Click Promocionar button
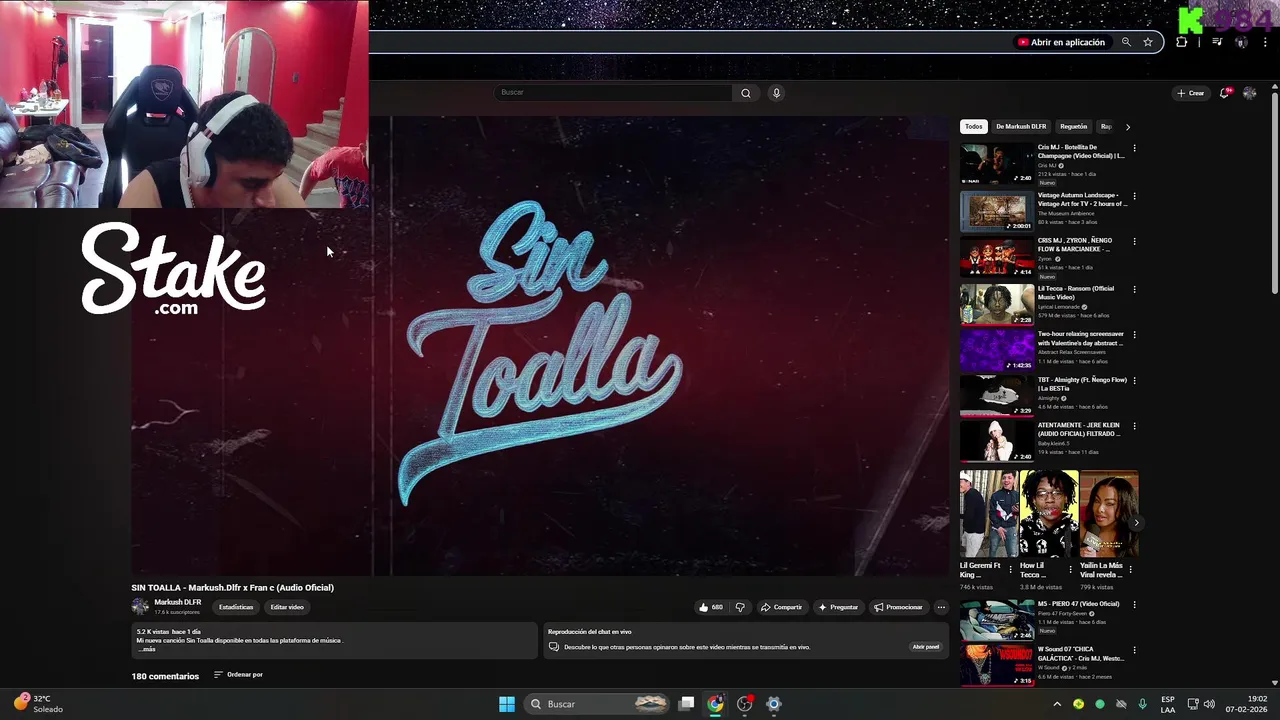The image size is (1280, 720). [898, 607]
